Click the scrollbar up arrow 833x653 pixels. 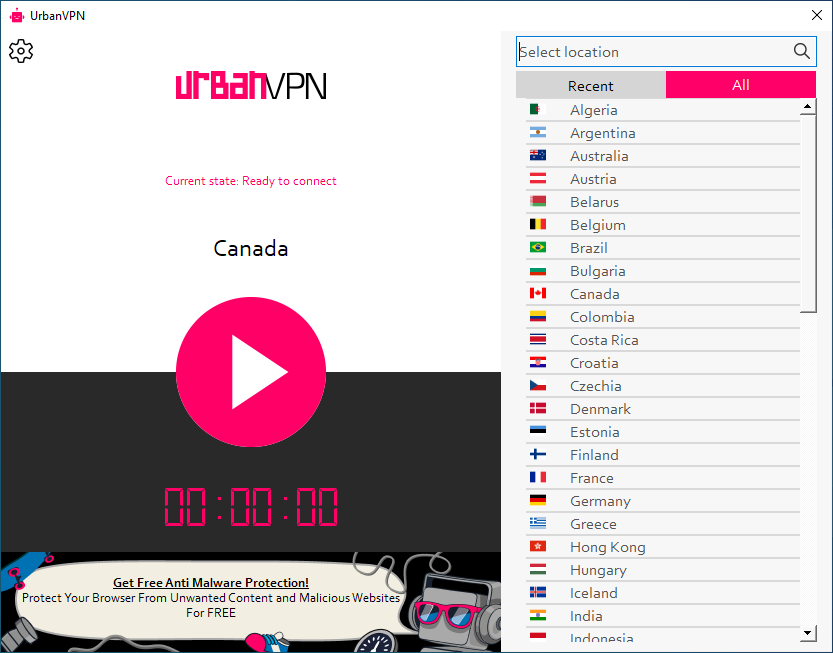pos(808,108)
